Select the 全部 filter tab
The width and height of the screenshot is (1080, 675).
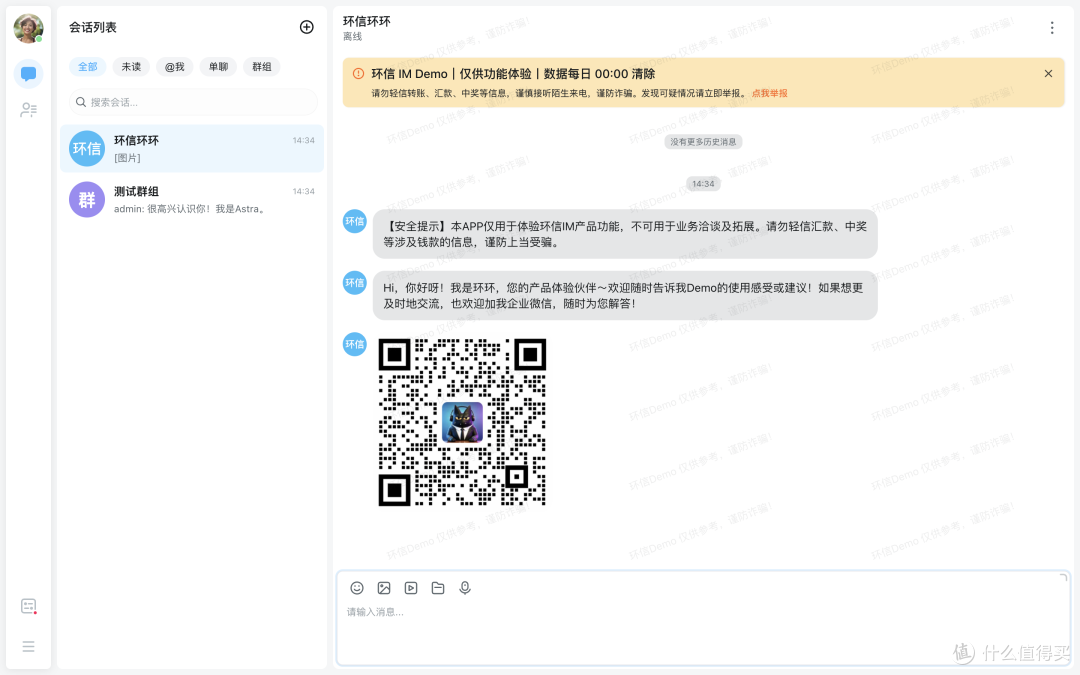tap(87, 67)
